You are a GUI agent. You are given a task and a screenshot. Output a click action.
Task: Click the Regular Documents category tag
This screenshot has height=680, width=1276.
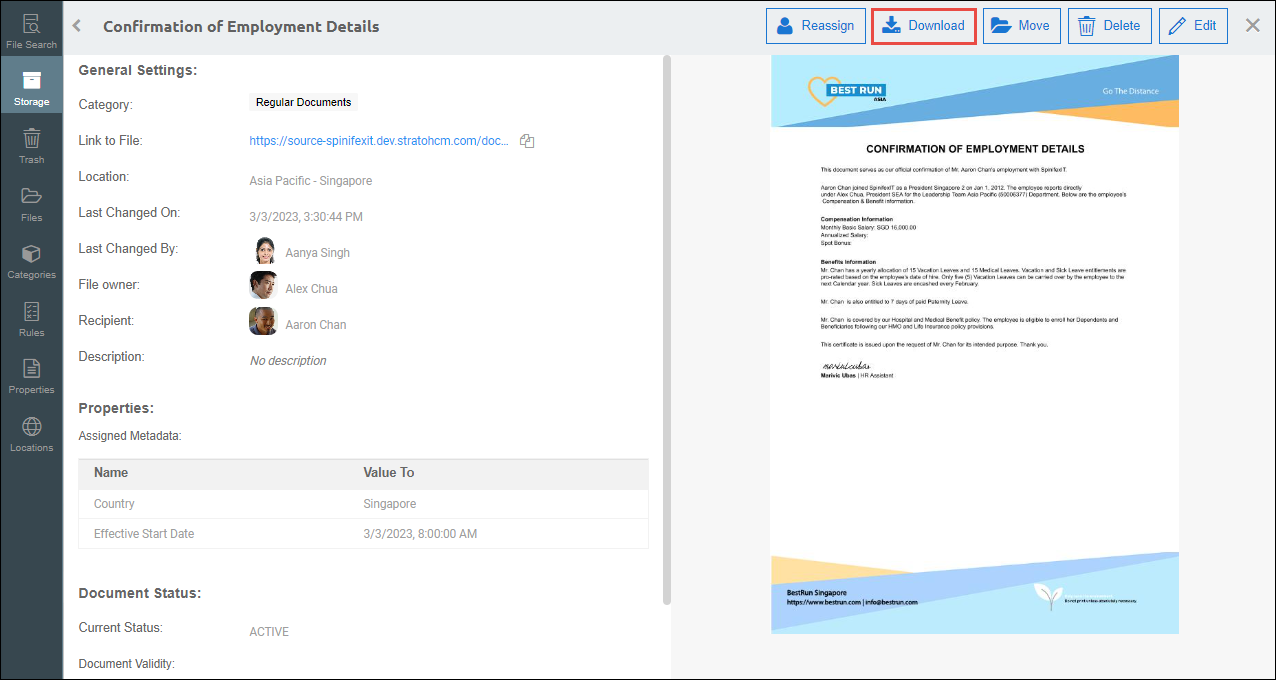[x=303, y=102]
